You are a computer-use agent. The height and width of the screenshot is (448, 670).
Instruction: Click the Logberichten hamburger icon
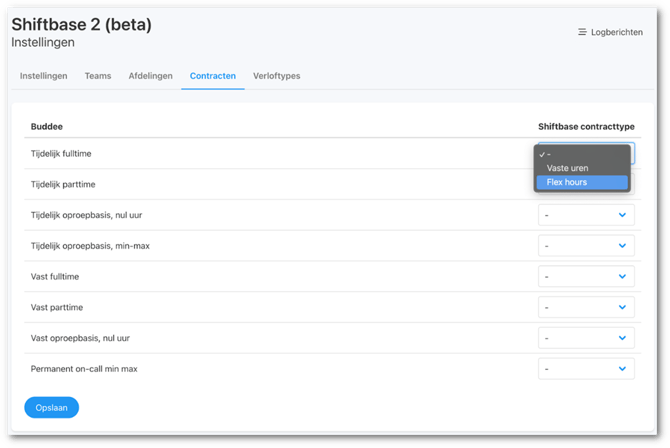point(582,33)
